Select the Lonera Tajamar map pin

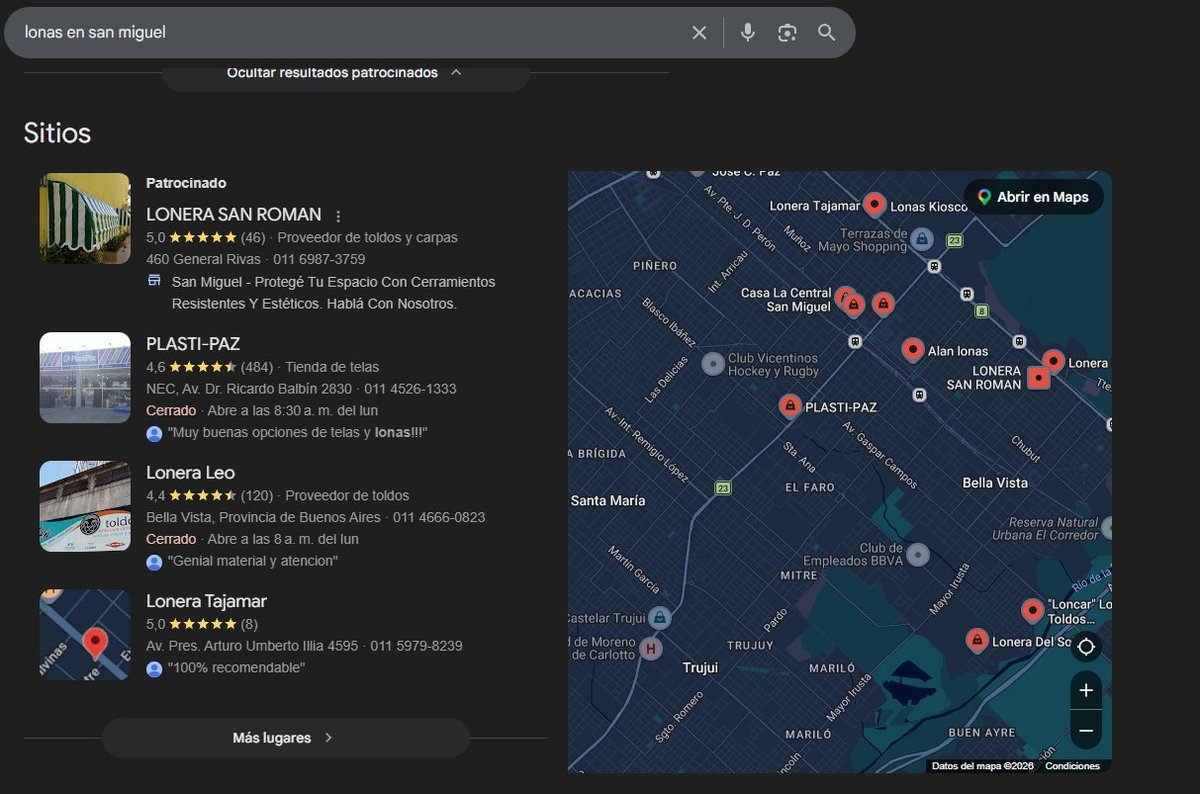875,204
